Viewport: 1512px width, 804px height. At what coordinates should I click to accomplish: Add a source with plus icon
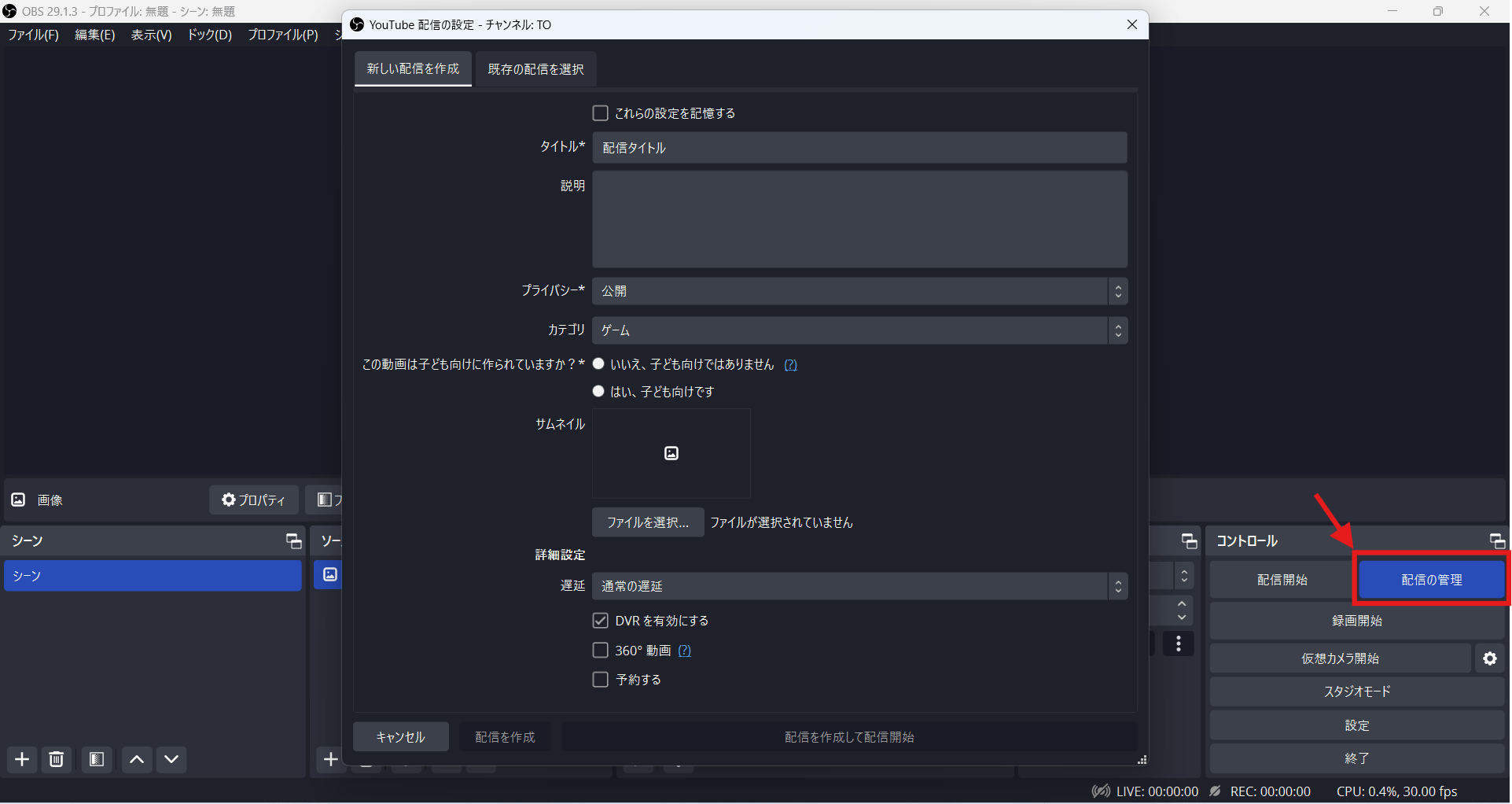coord(330,759)
